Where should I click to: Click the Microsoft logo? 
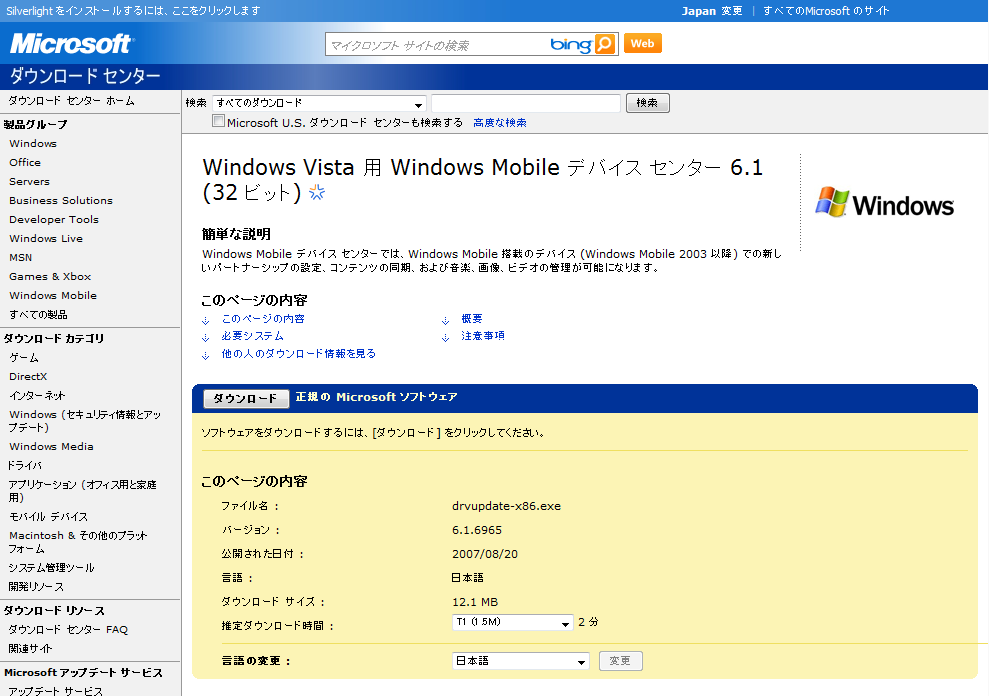click(x=71, y=44)
